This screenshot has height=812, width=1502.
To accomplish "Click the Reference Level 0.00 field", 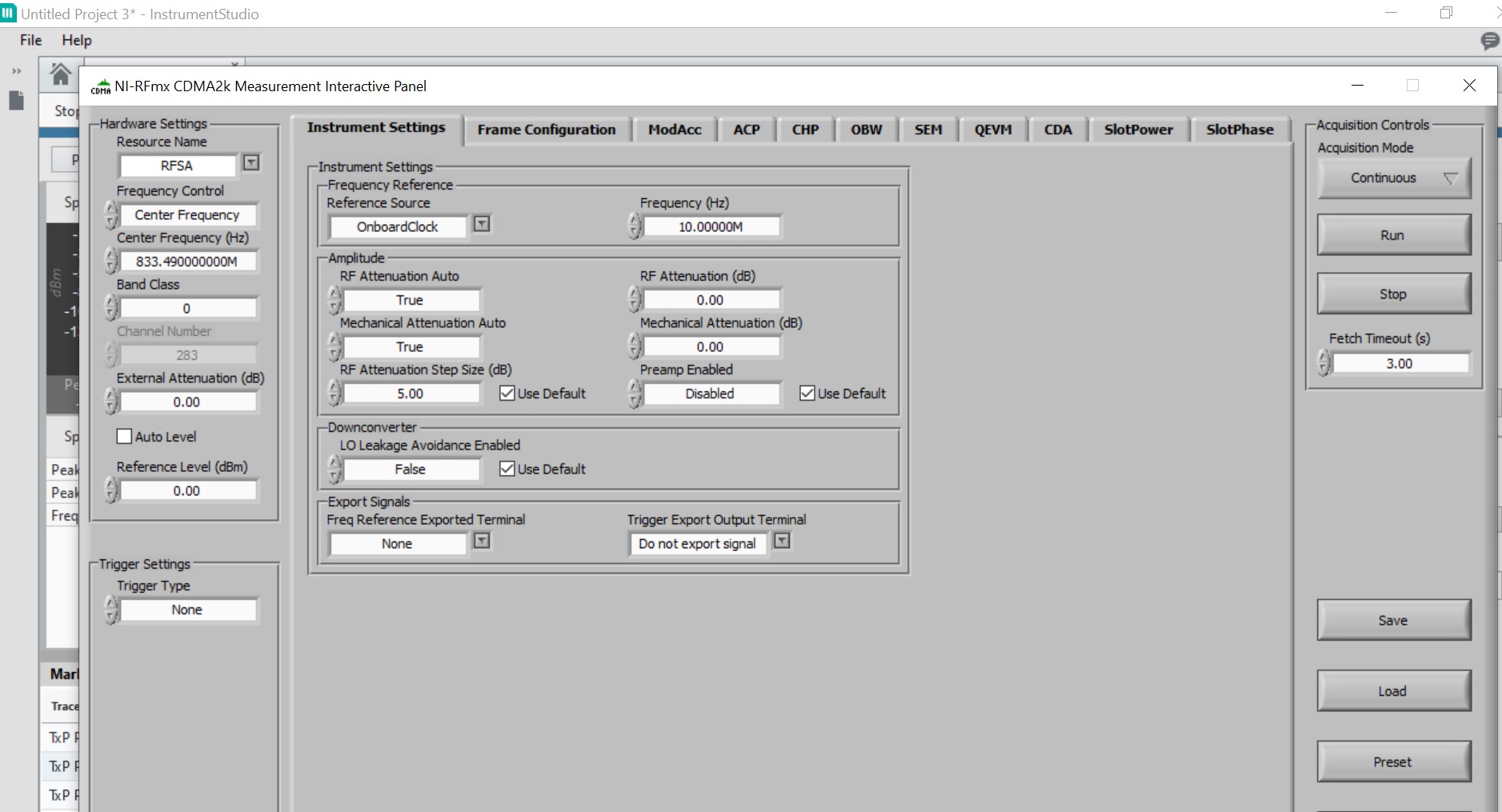I will click(x=187, y=491).
